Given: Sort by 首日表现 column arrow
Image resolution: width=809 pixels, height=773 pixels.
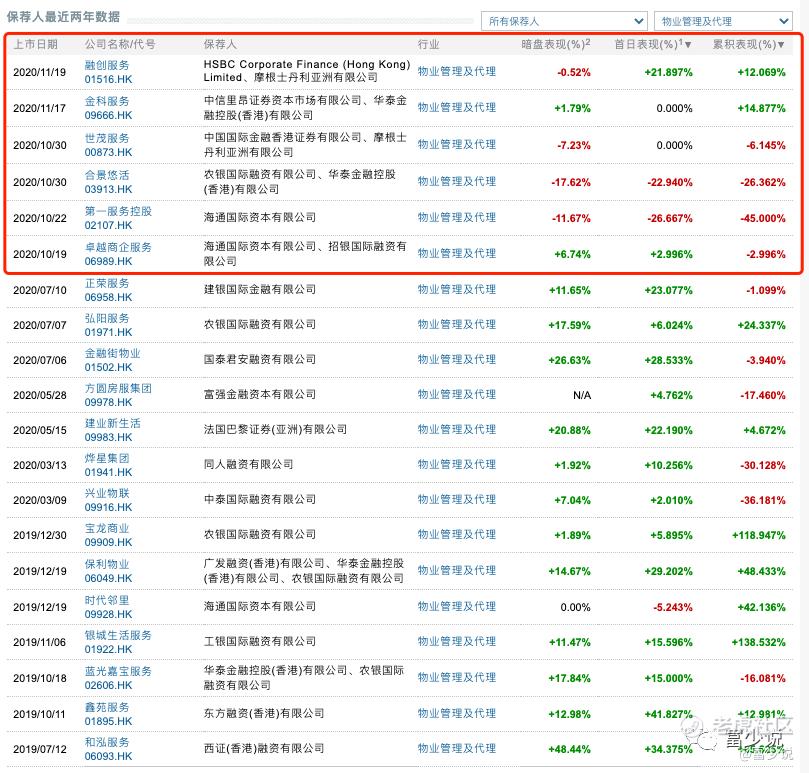Looking at the screenshot, I should pos(688,45).
